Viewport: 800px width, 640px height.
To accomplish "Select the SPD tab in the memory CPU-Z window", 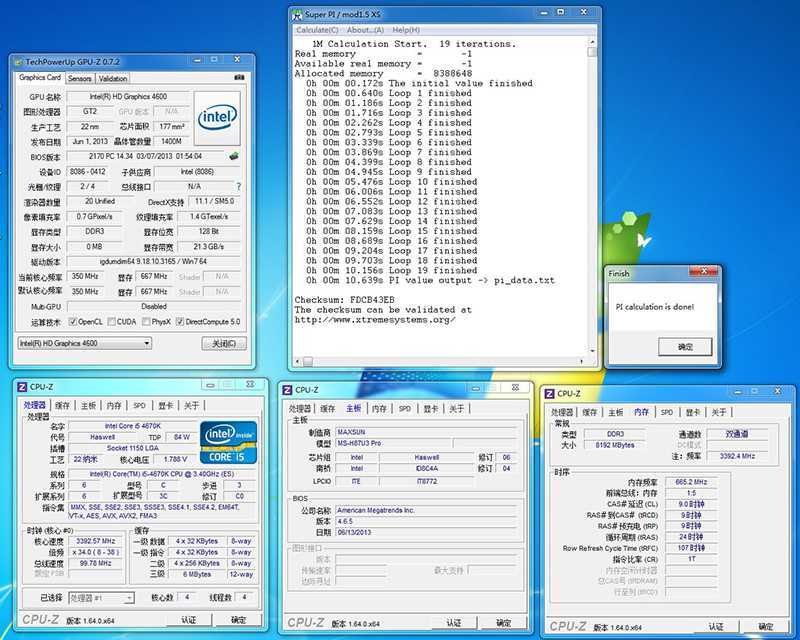I will (x=666, y=412).
